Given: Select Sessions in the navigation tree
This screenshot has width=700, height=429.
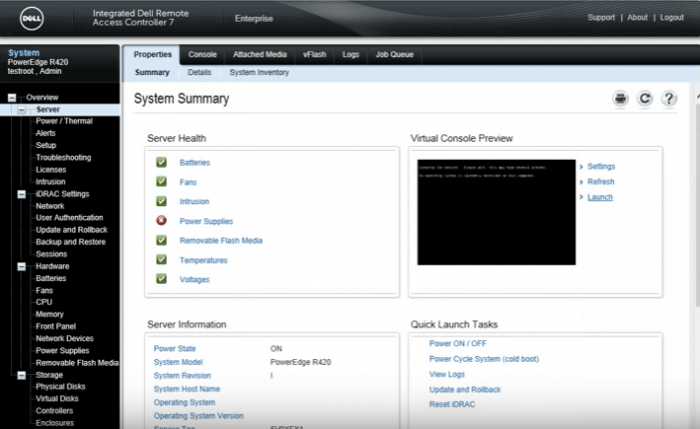Looking at the screenshot, I should click(51, 254).
